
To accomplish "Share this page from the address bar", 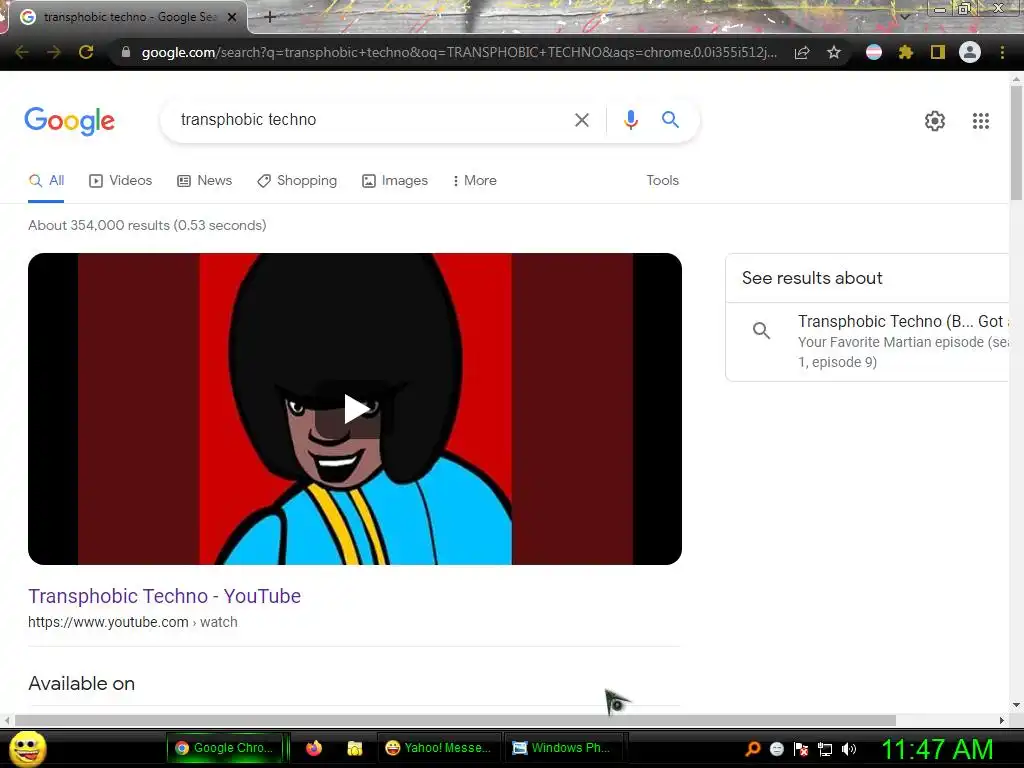I will click(x=802, y=52).
